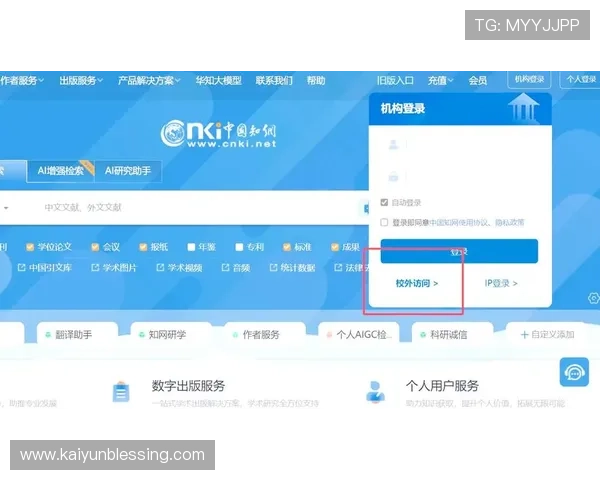Click the blue 登录 button

459,251
